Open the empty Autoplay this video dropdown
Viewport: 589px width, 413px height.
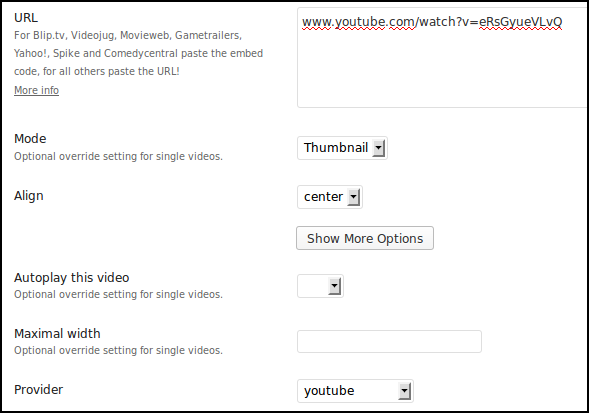tap(320, 286)
